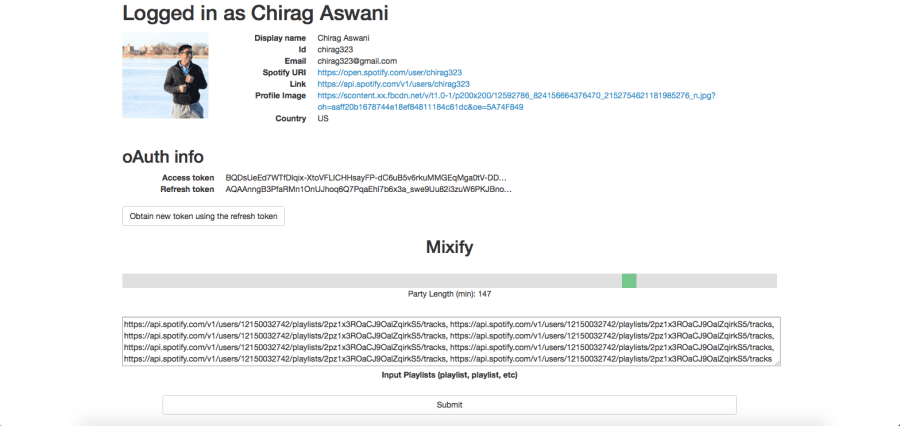Click the Party Length (min): 147 label

449,294
